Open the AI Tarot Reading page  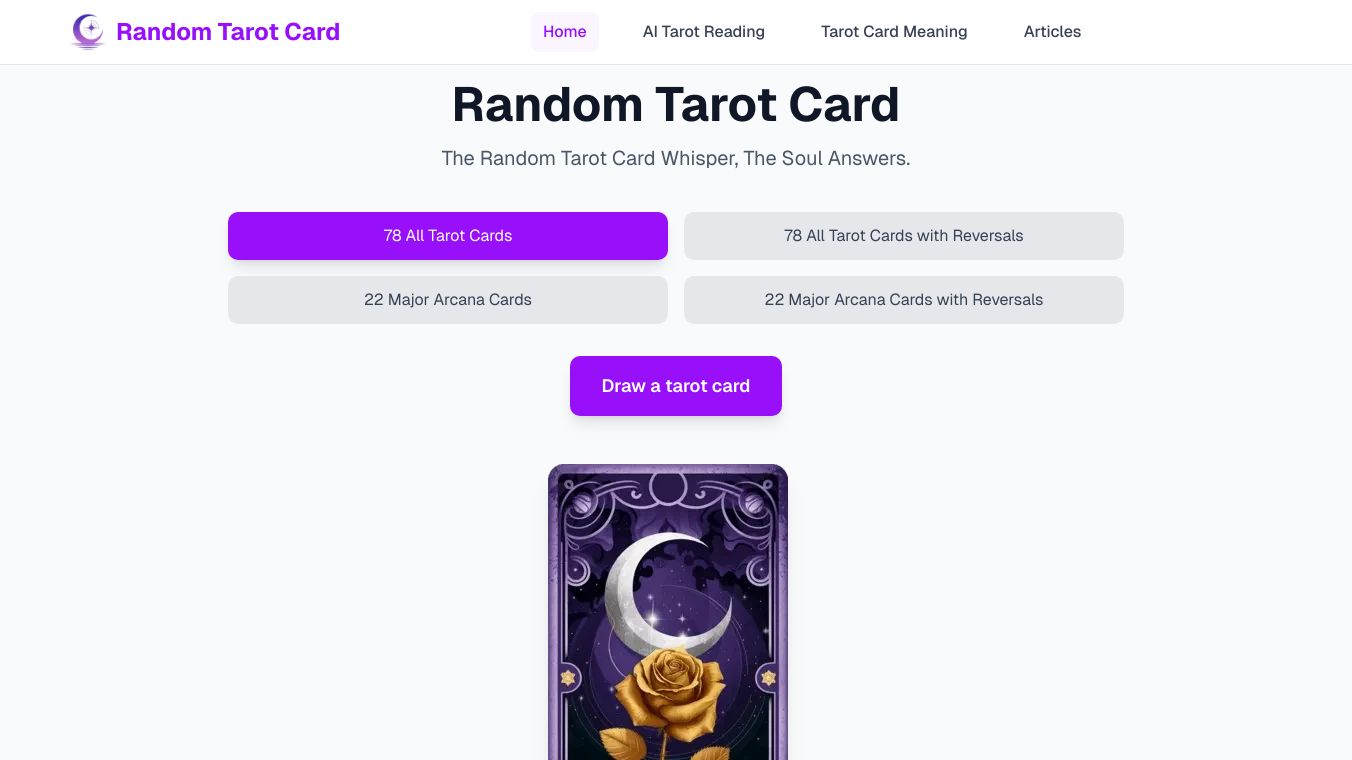(704, 32)
